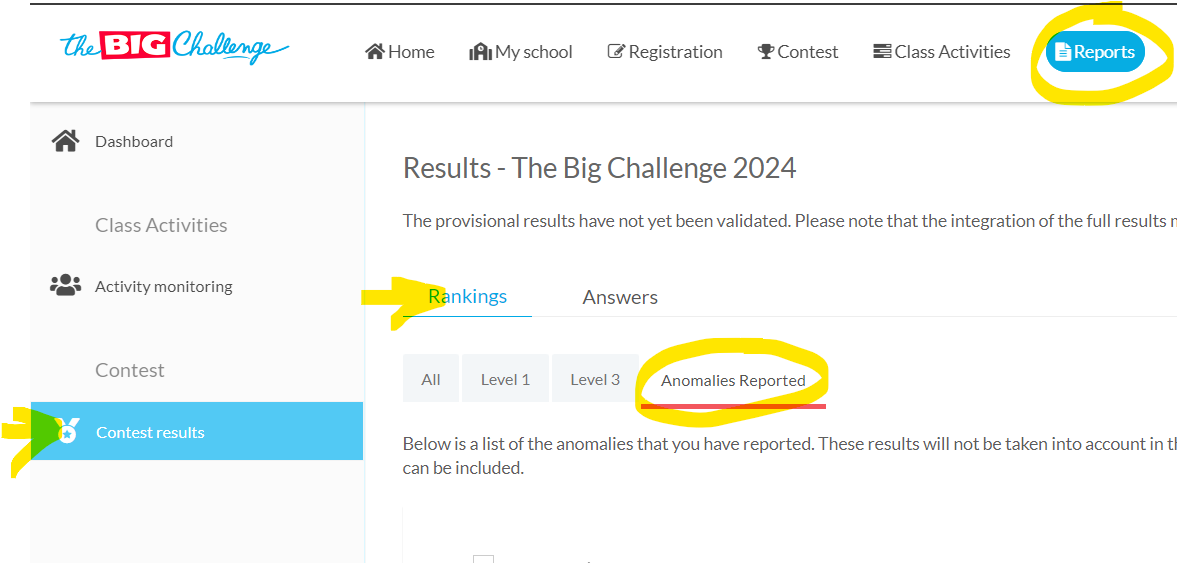The width and height of the screenshot is (1177, 563).
Task: Open the Contest results sidebar link text
Action: click(150, 432)
